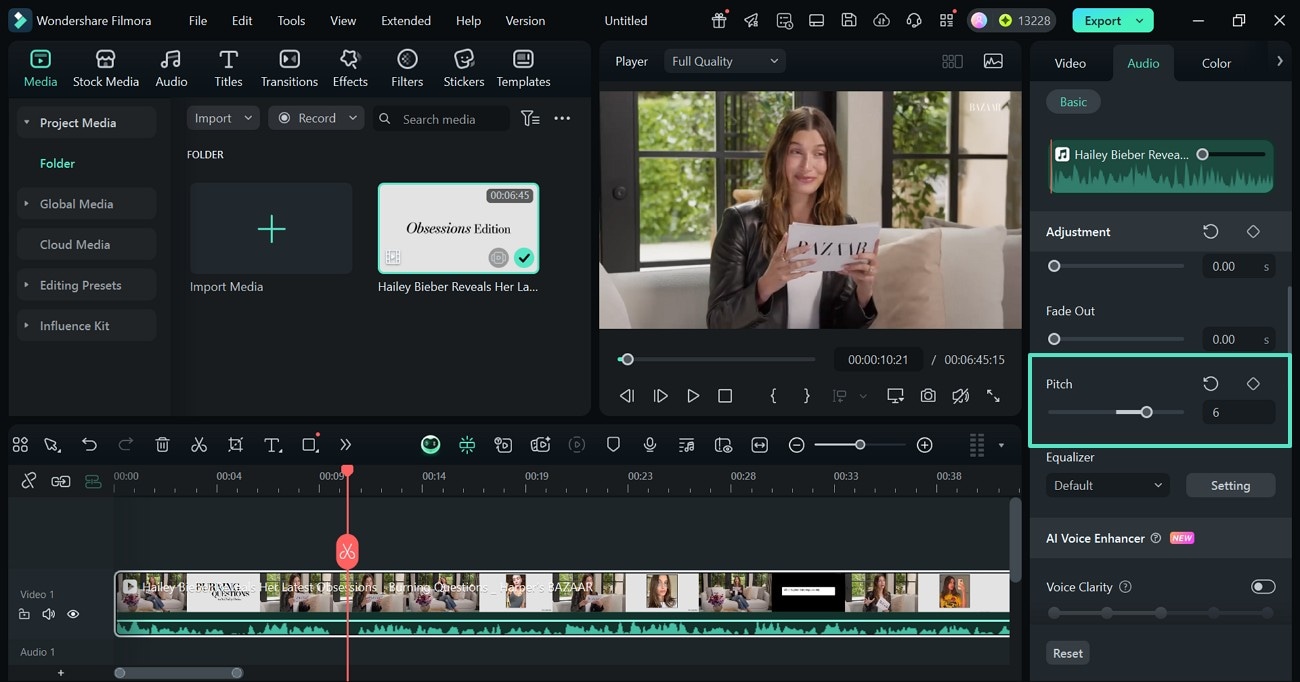
Task: Delete clip using the trash icon
Action: (162, 444)
